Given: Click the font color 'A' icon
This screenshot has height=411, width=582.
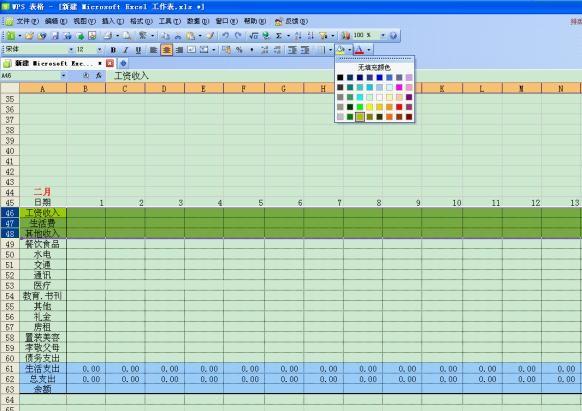Looking at the screenshot, I should [359, 50].
